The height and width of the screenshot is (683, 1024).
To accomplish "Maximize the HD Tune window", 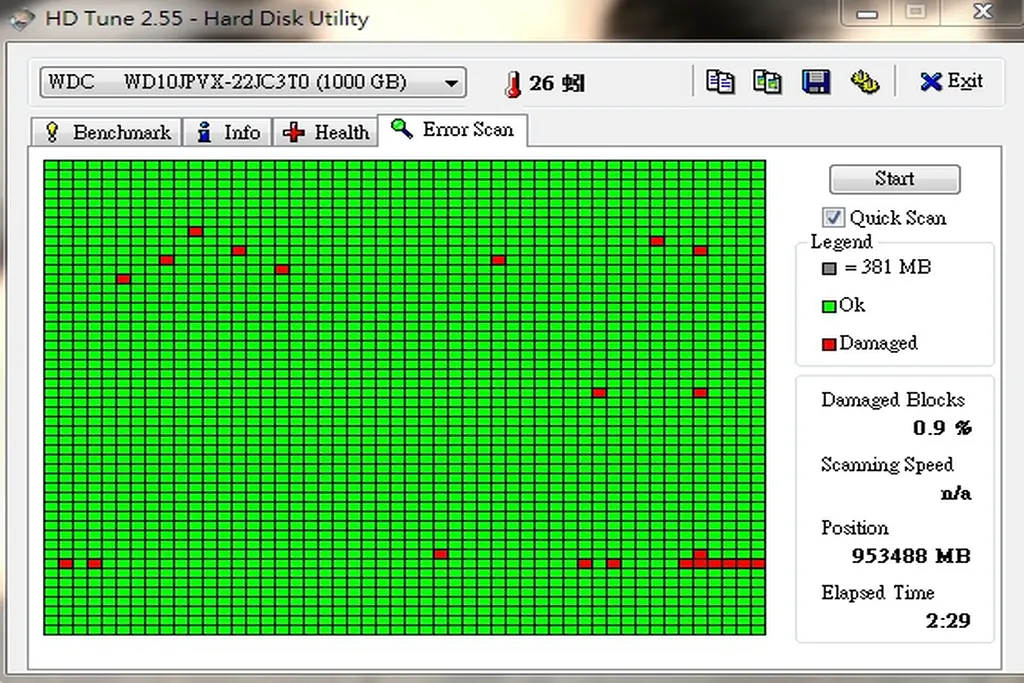I will [x=915, y=12].
